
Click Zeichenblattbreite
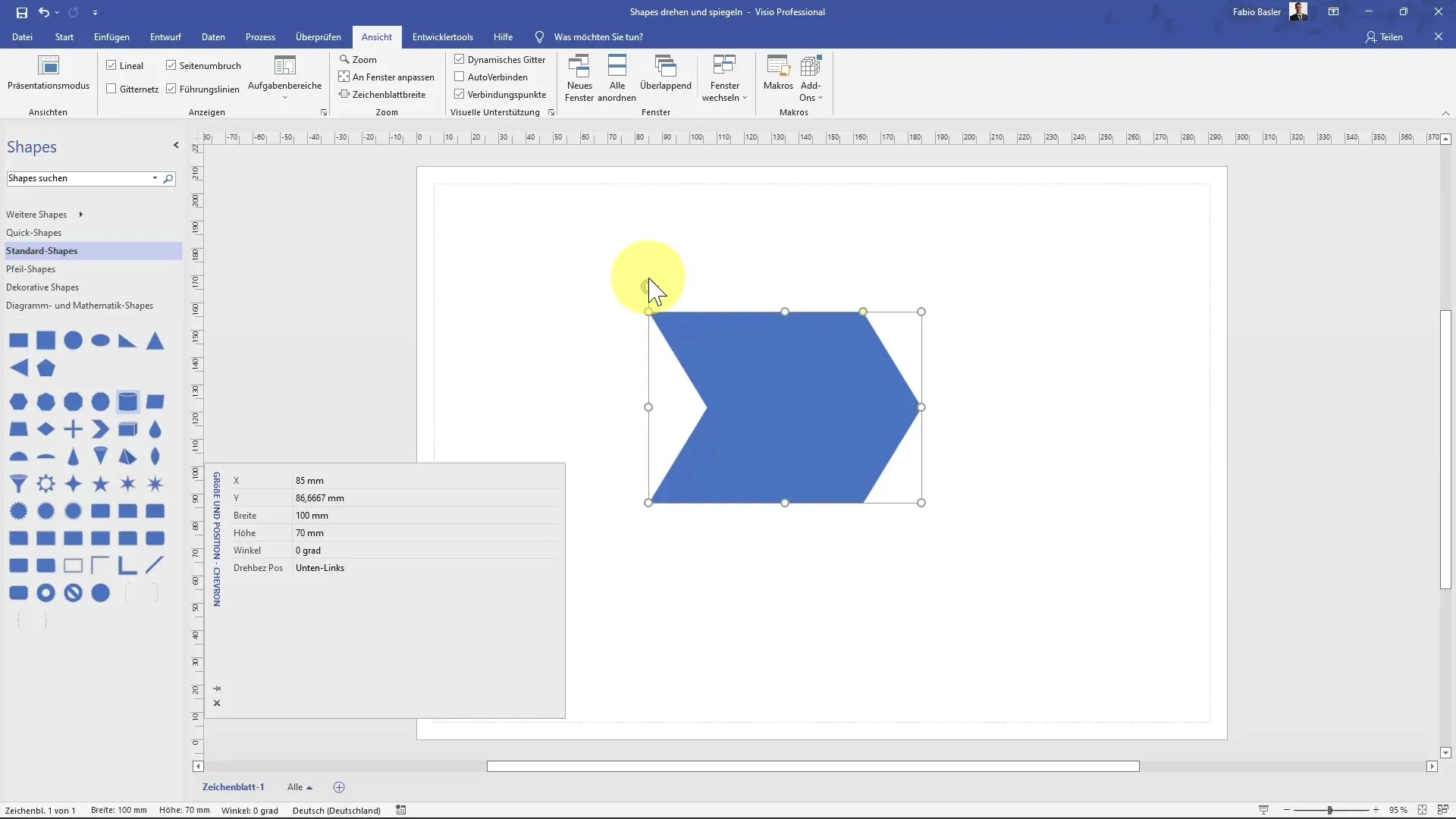pyautogui.click(x=382, y=94)
